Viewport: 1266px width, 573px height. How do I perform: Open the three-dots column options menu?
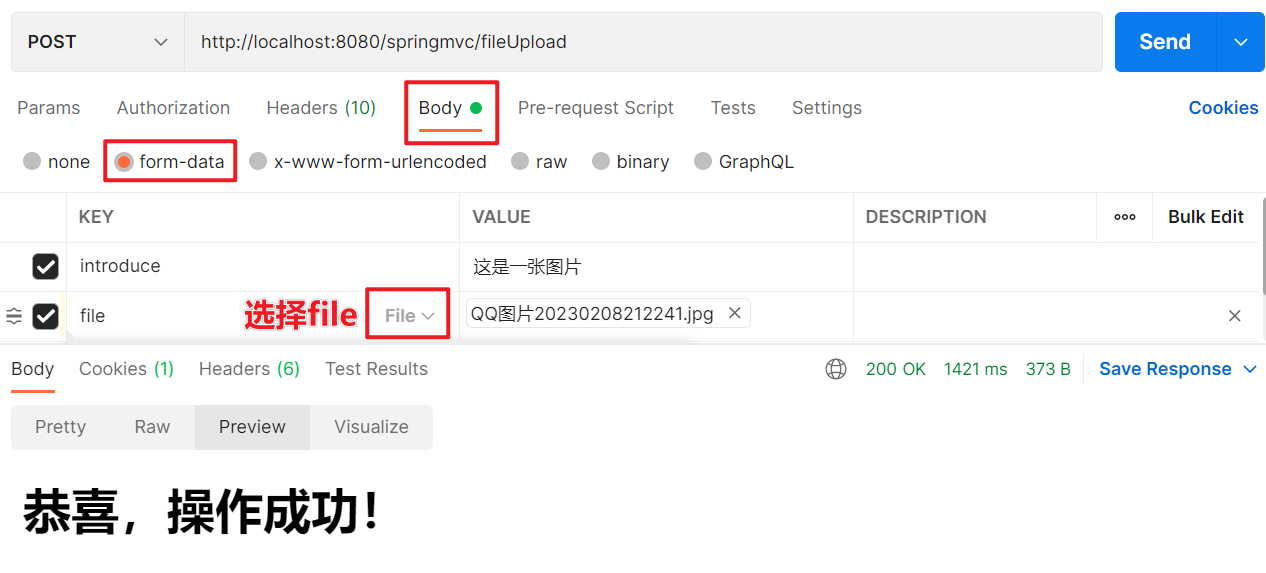pyautogui.click(x=1125, y=217)
